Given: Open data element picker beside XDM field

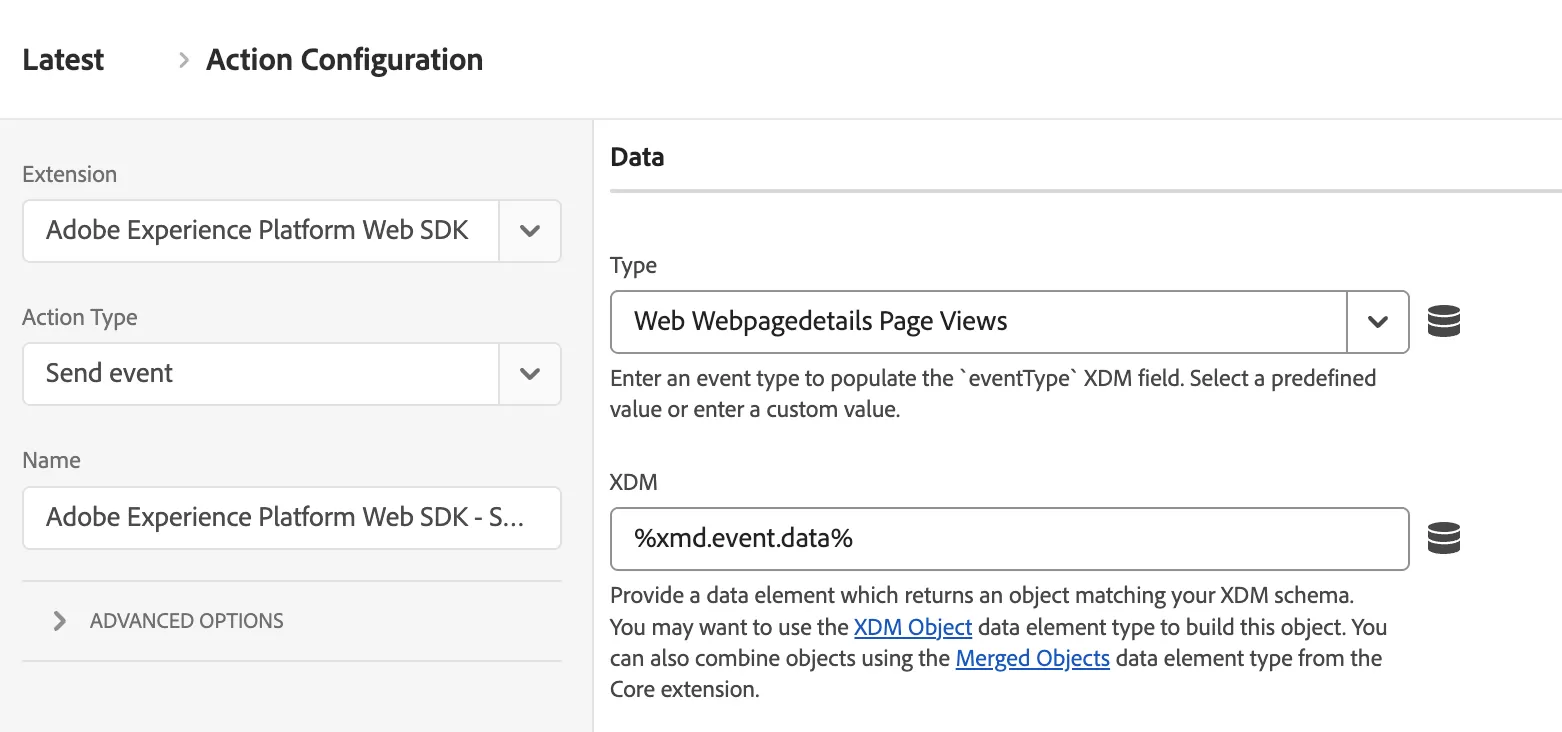Looking at the screenshot, I should (1444, 538).
